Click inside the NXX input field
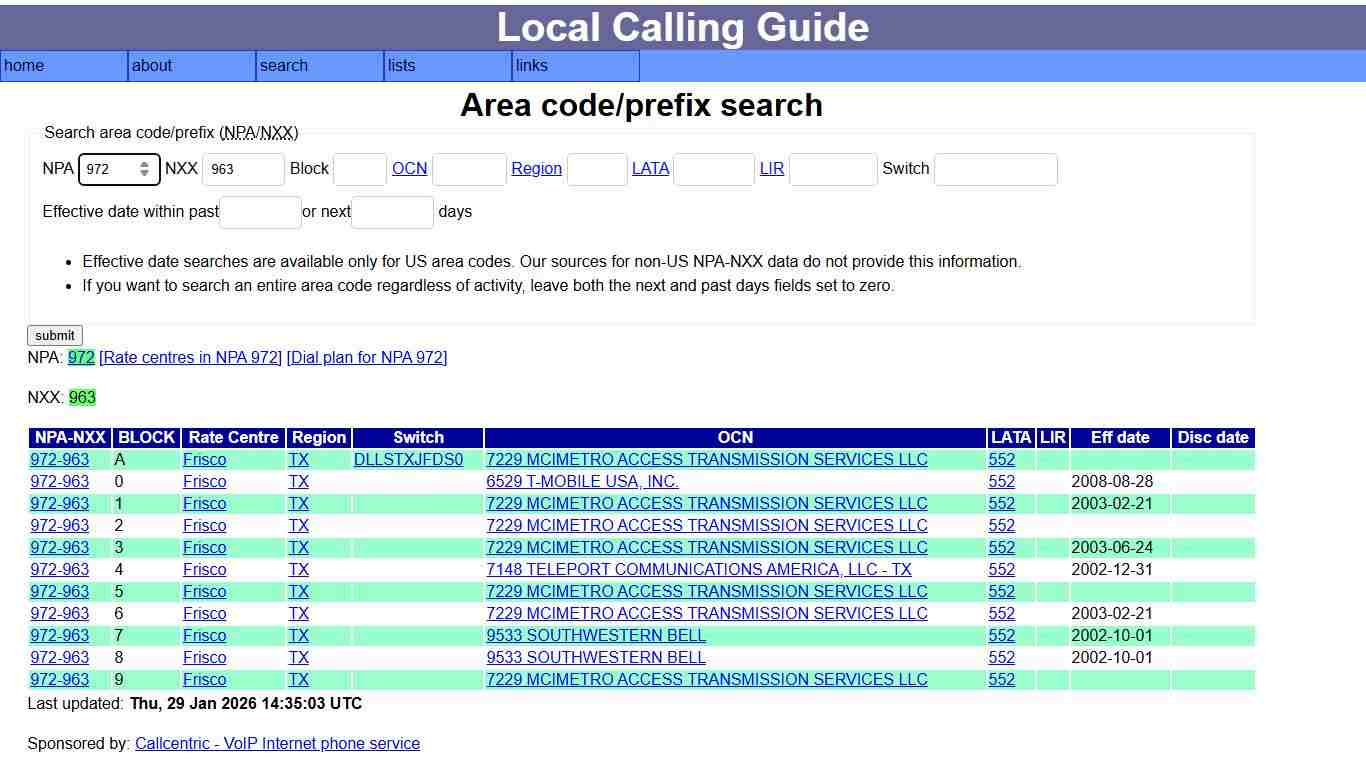This screenshot has height=768, width=1366. coord(243,169)
